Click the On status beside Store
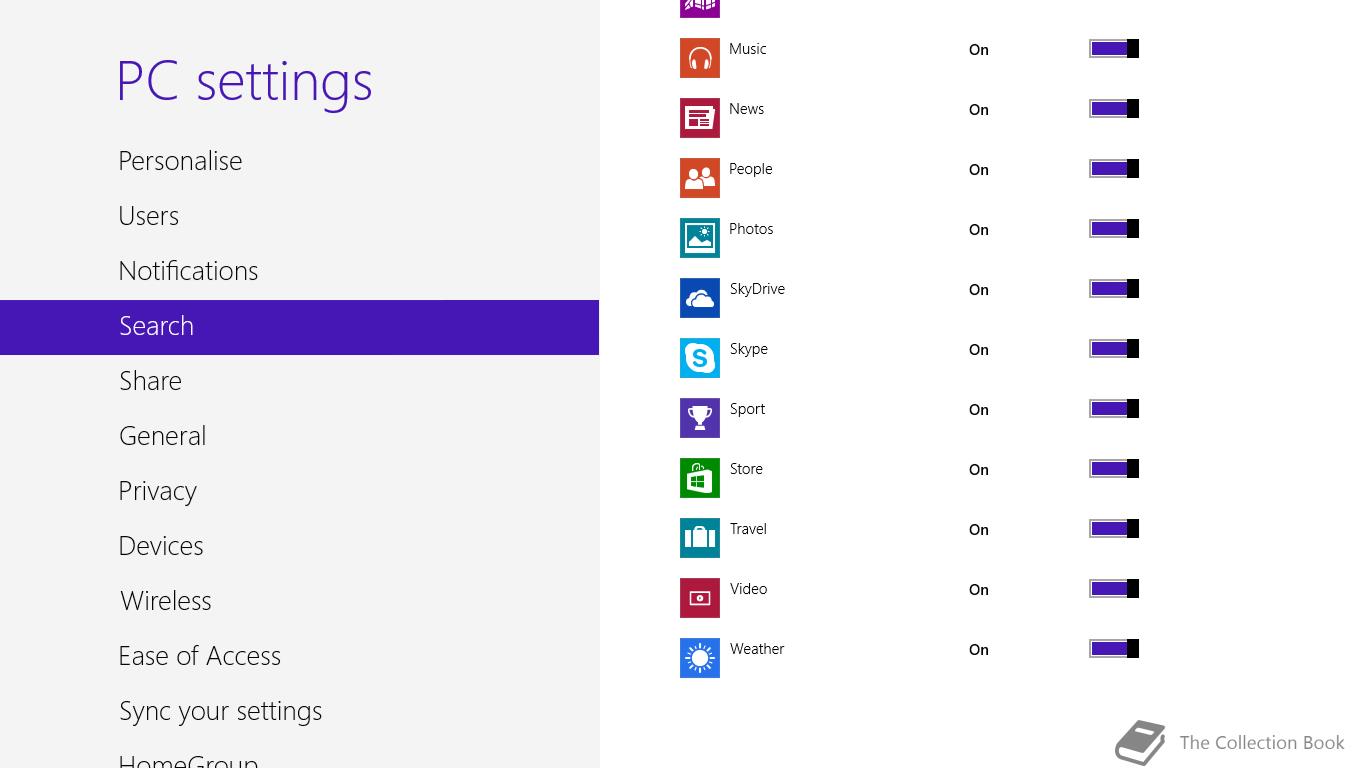 click(x=979, y=470)
